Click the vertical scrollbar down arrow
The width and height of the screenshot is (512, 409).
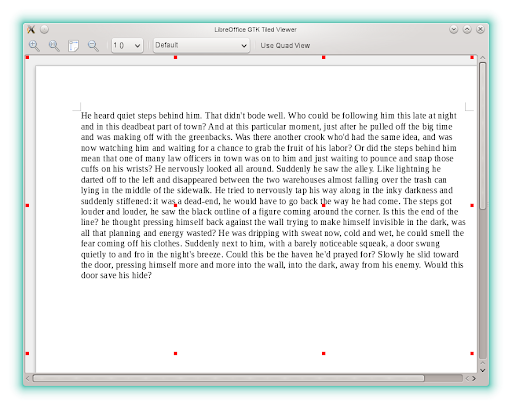pos(482,370)
